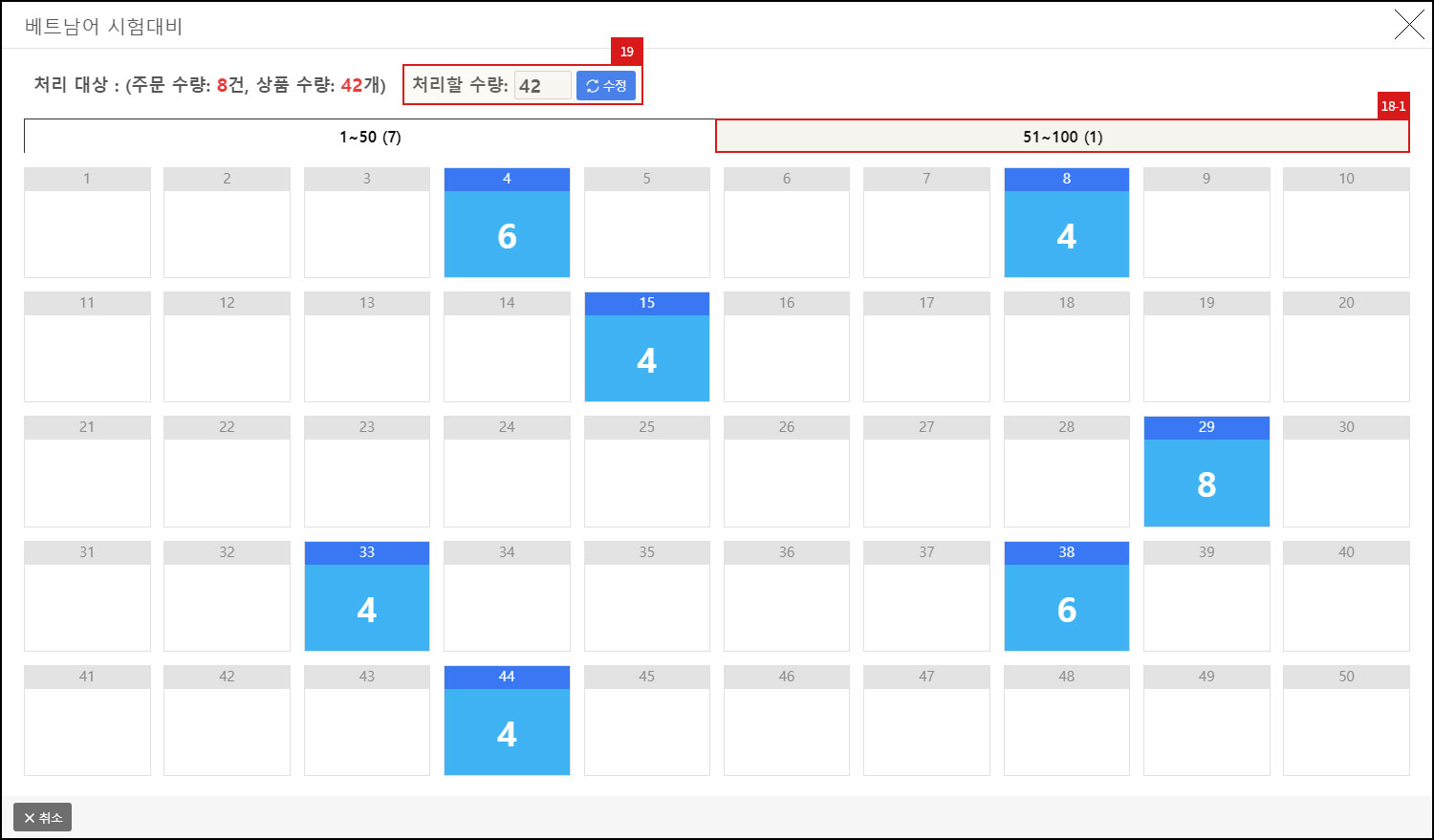Click the X icon on the 취소 button

32,816
